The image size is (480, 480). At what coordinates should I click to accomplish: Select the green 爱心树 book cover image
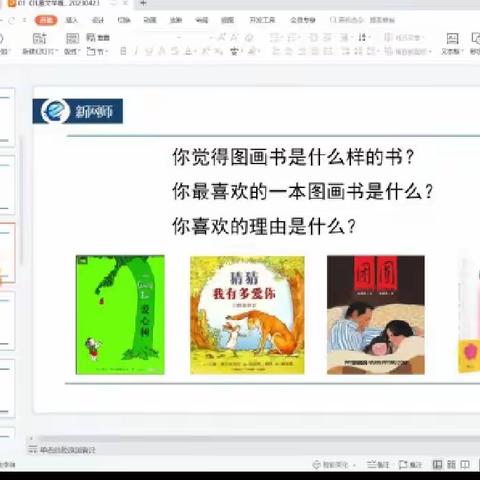click(x=120, y=315)
